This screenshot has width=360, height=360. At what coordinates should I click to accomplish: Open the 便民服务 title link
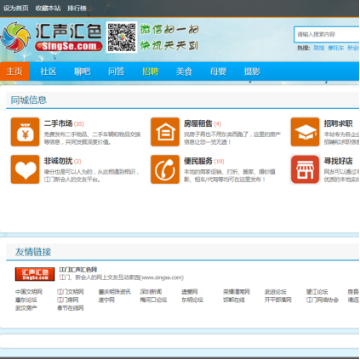pos(198,161)
